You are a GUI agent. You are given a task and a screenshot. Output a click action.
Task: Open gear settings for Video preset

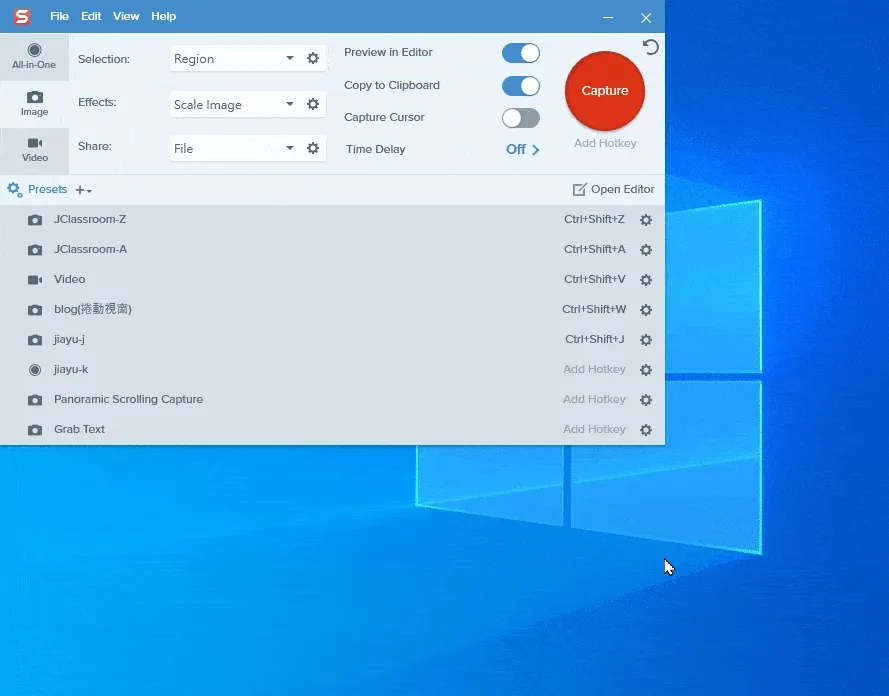click(646, 280)
